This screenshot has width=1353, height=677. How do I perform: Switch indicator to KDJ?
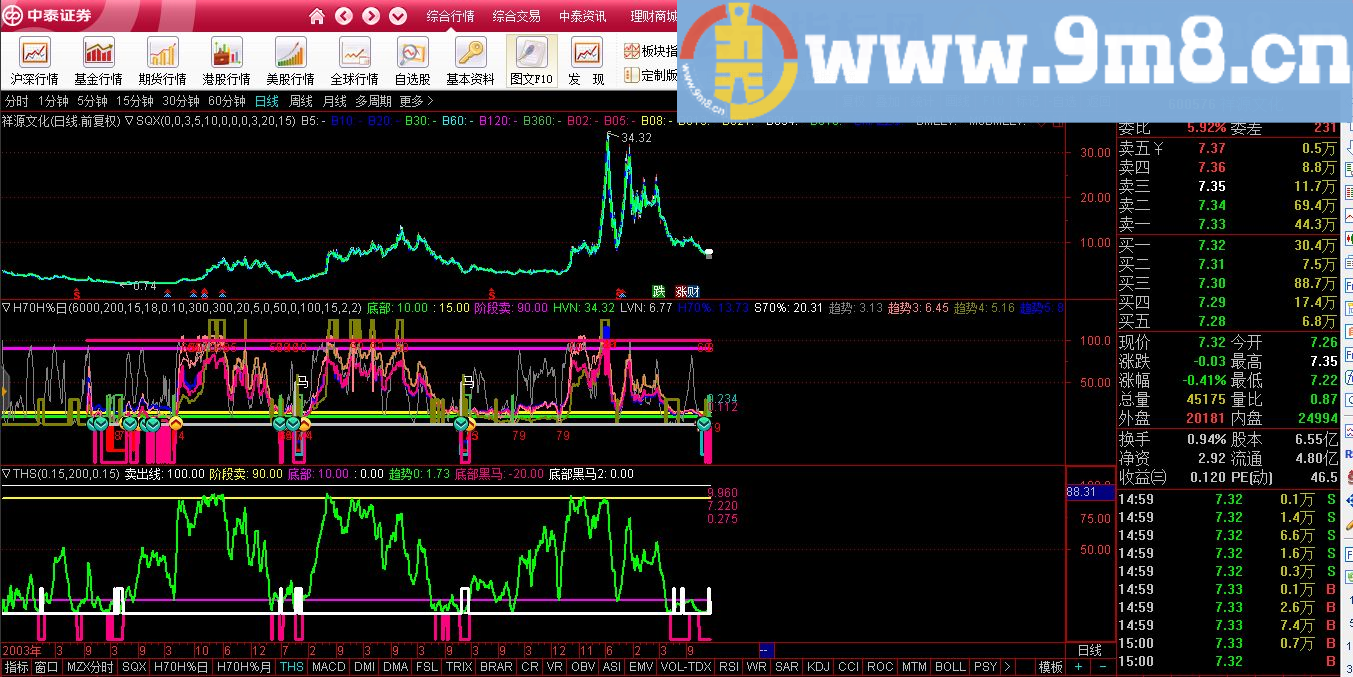pyautogui.click(x=818, y=667)
